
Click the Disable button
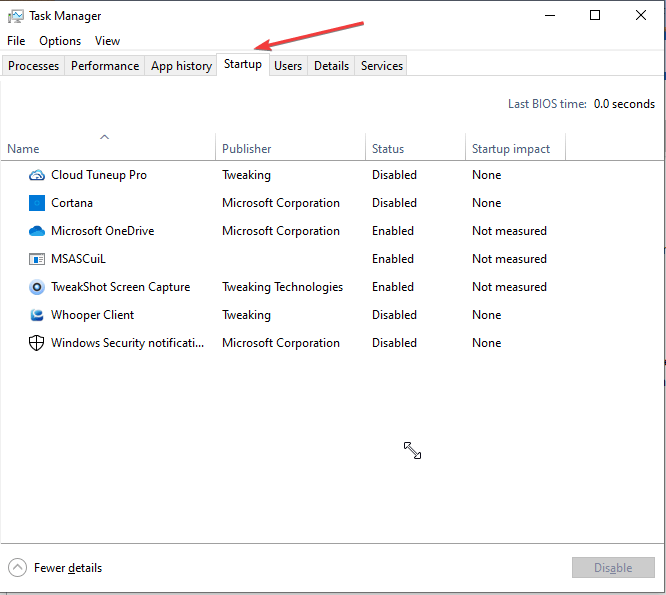[613, 568]
